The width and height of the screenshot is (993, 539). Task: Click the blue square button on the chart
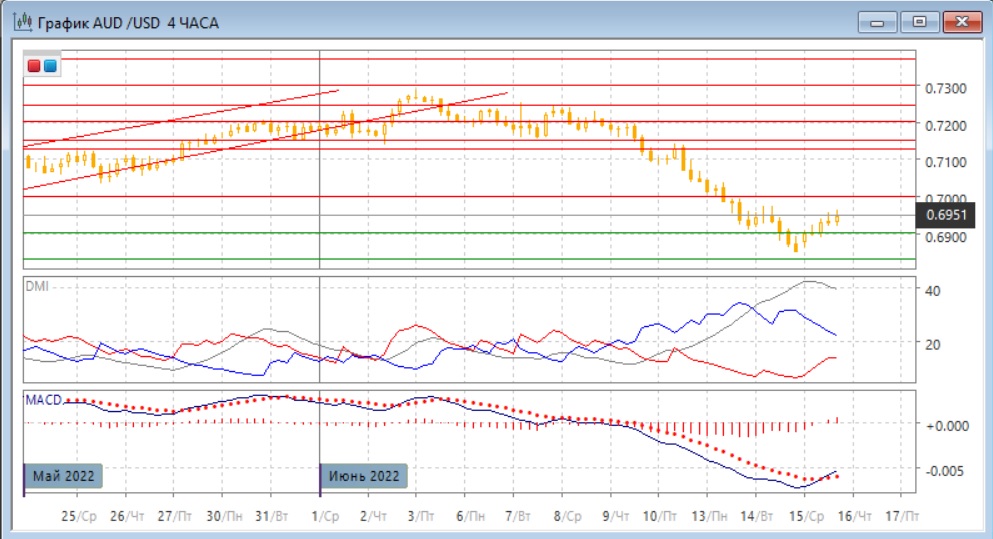[x=49, y=66]
